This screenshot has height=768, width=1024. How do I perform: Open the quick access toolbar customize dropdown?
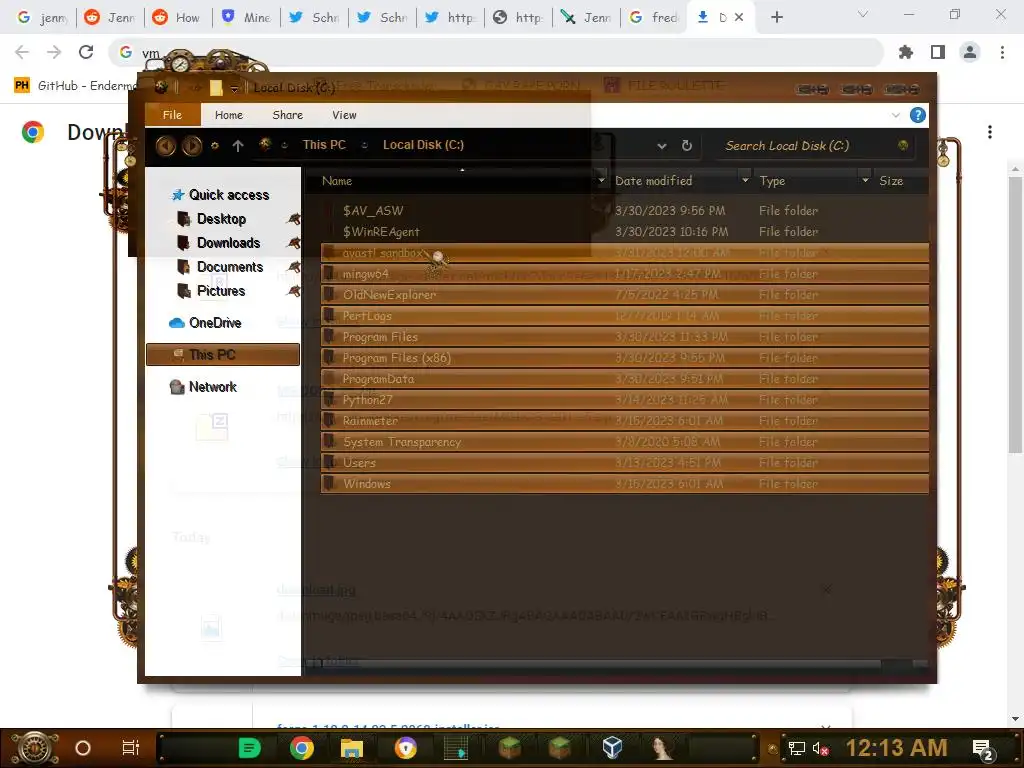coord(234,88)
